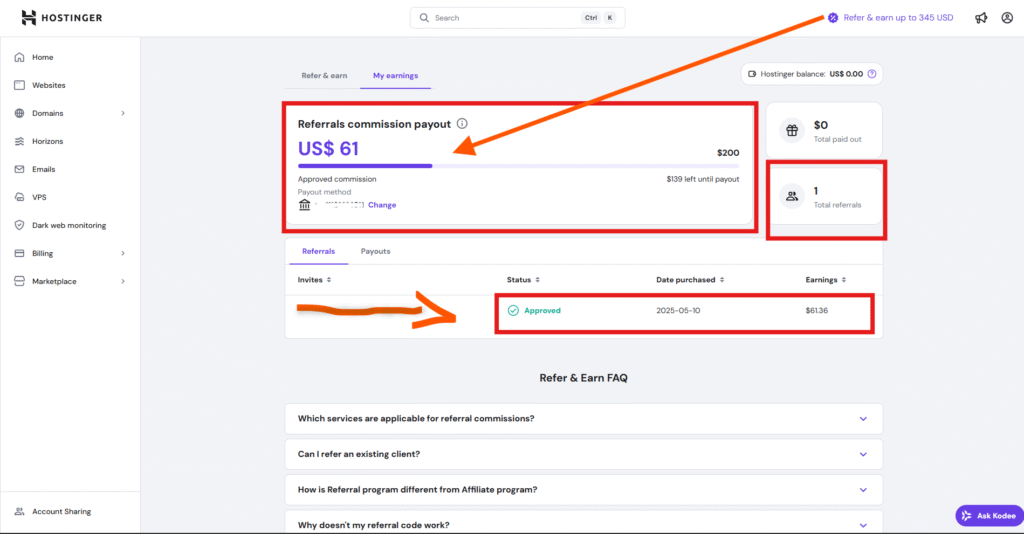Click the $61.36 earnings cell

click(816, 311)
